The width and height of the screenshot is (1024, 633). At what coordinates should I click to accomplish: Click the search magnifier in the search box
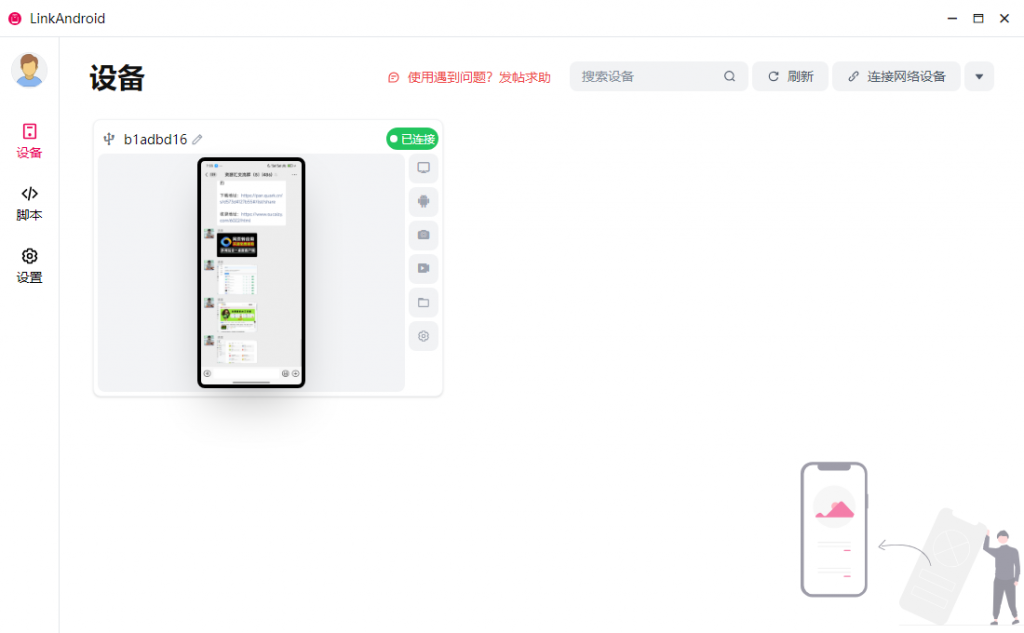tap(729, 76)
